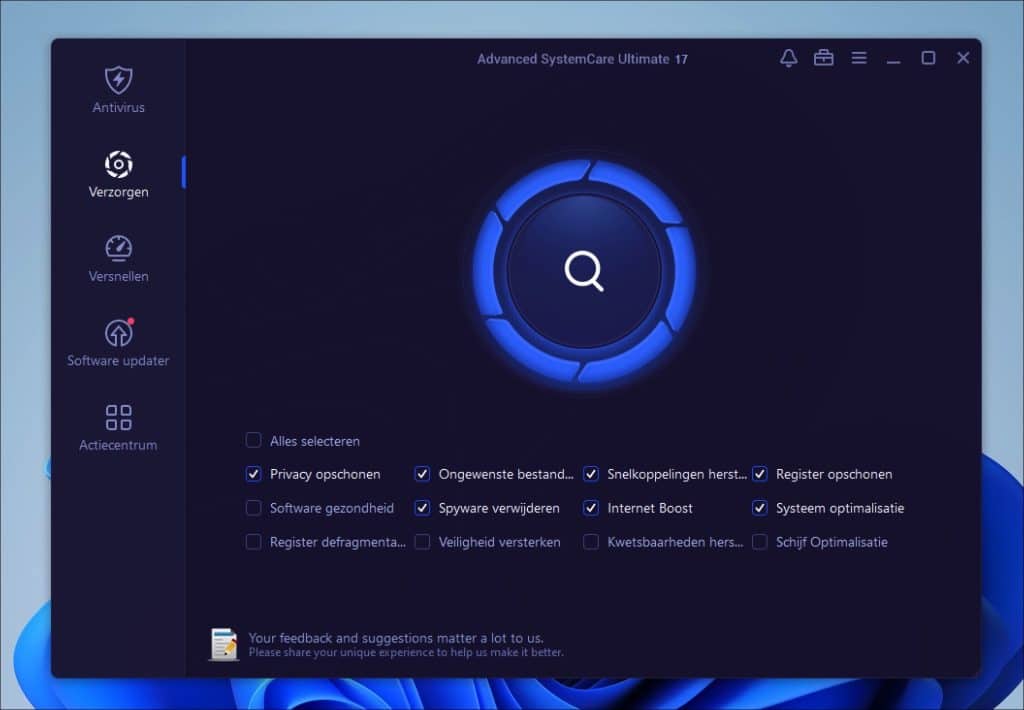Open the hamburger options menu
Screen dimensions: 1024x710
click(859, 58)
